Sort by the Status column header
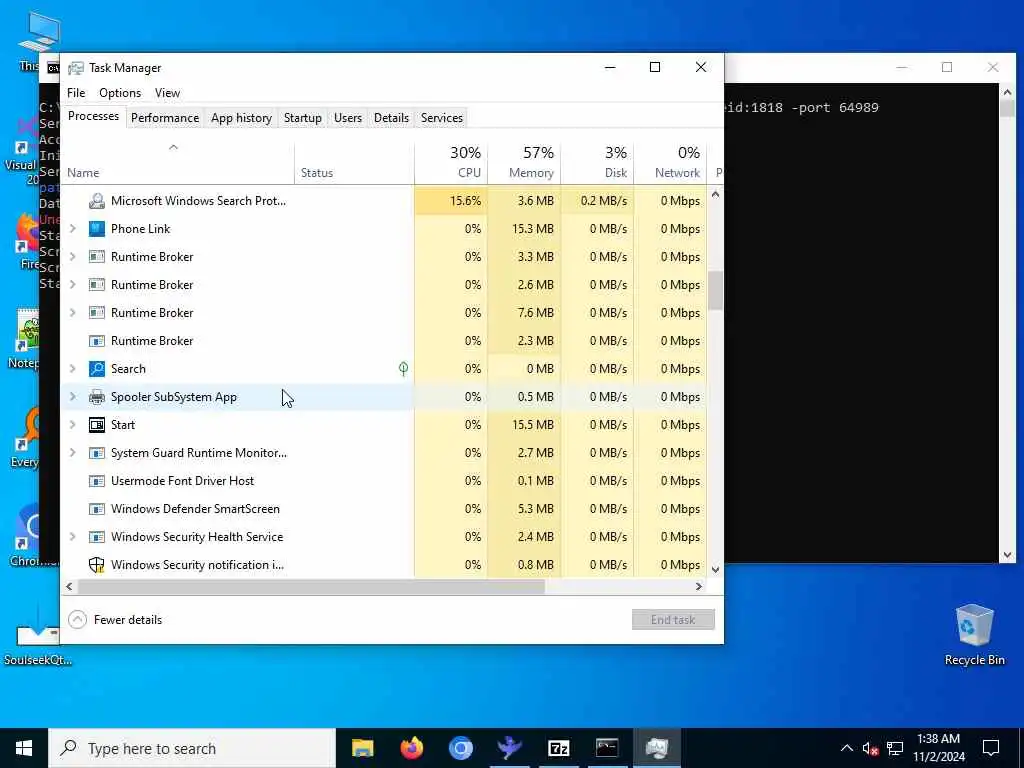 tap(355, 163)
